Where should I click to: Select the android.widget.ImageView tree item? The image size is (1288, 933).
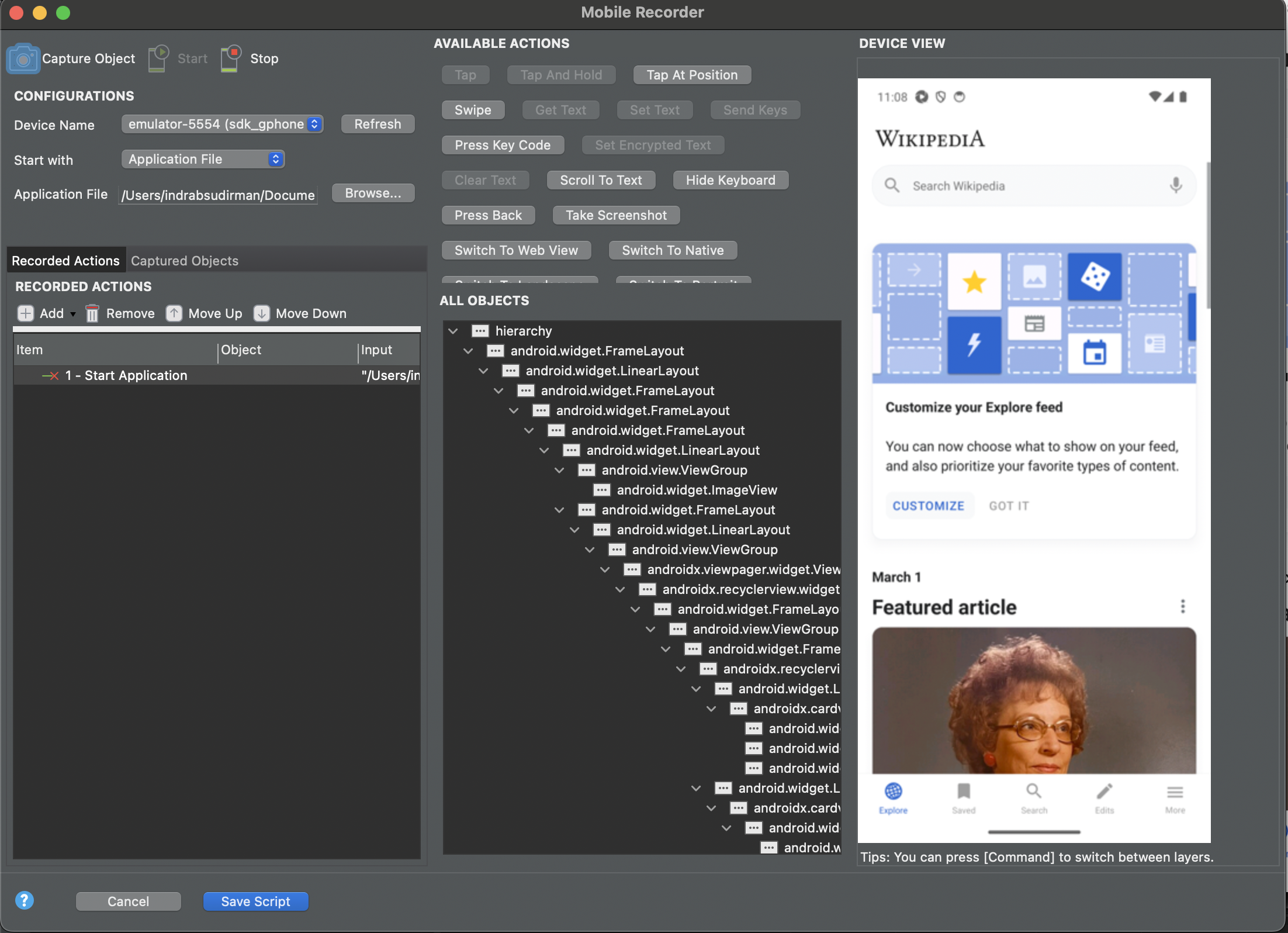pos(697,490)
